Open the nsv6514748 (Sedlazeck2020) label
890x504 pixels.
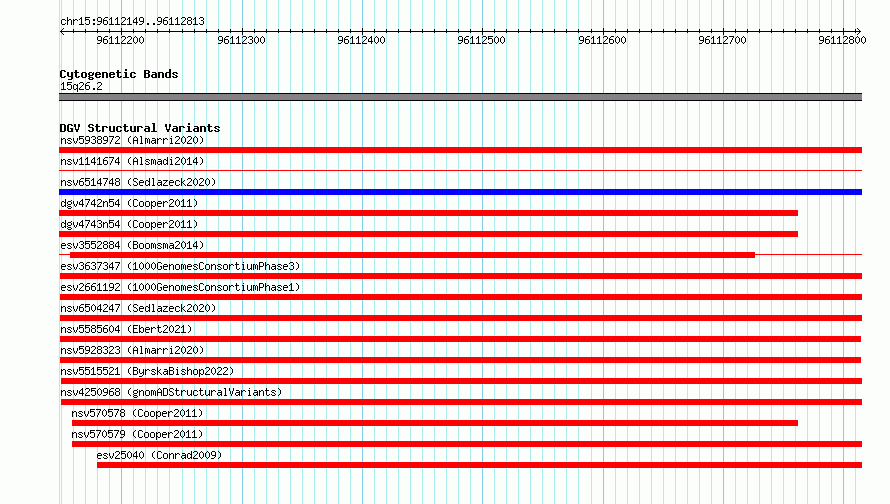point(138,182)
